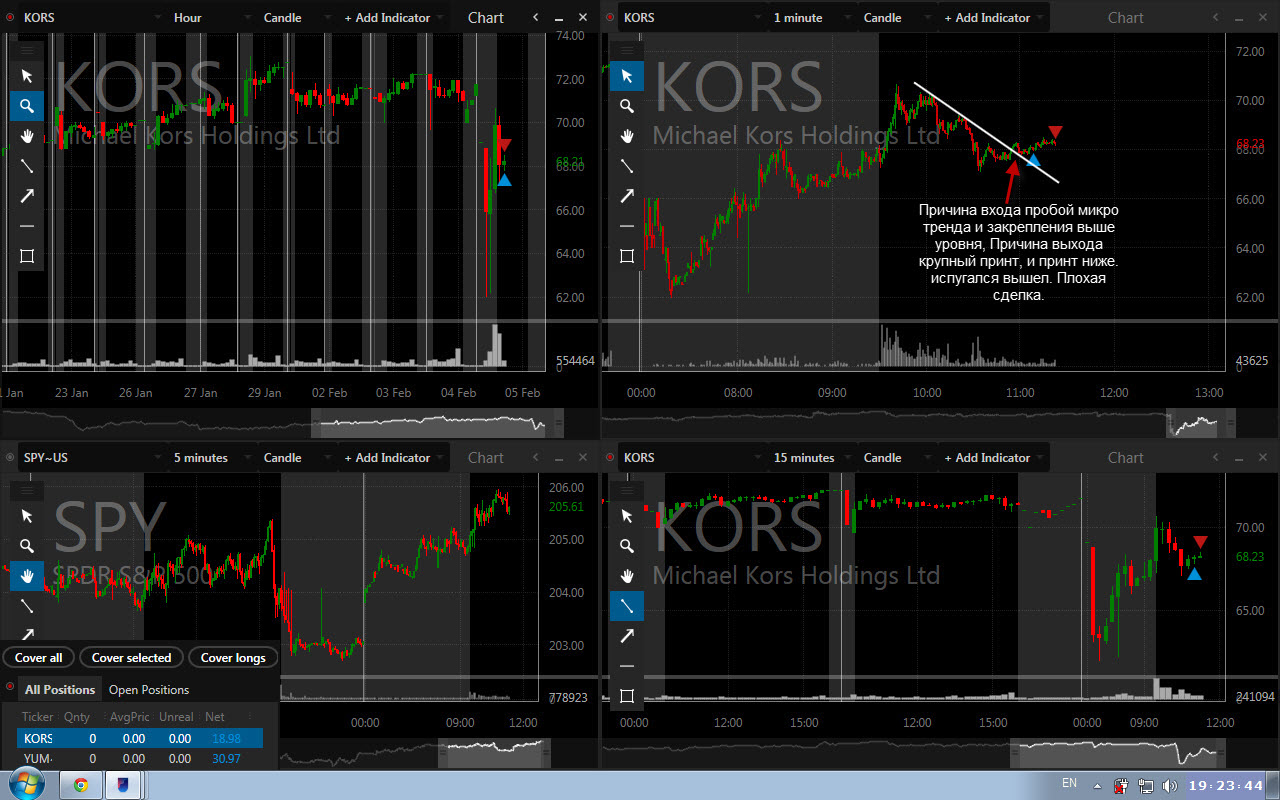The image size is (1280, 800).
Task: Select zoom tool in KORS 15 minutes chart
Action: (x=627, y=546)
